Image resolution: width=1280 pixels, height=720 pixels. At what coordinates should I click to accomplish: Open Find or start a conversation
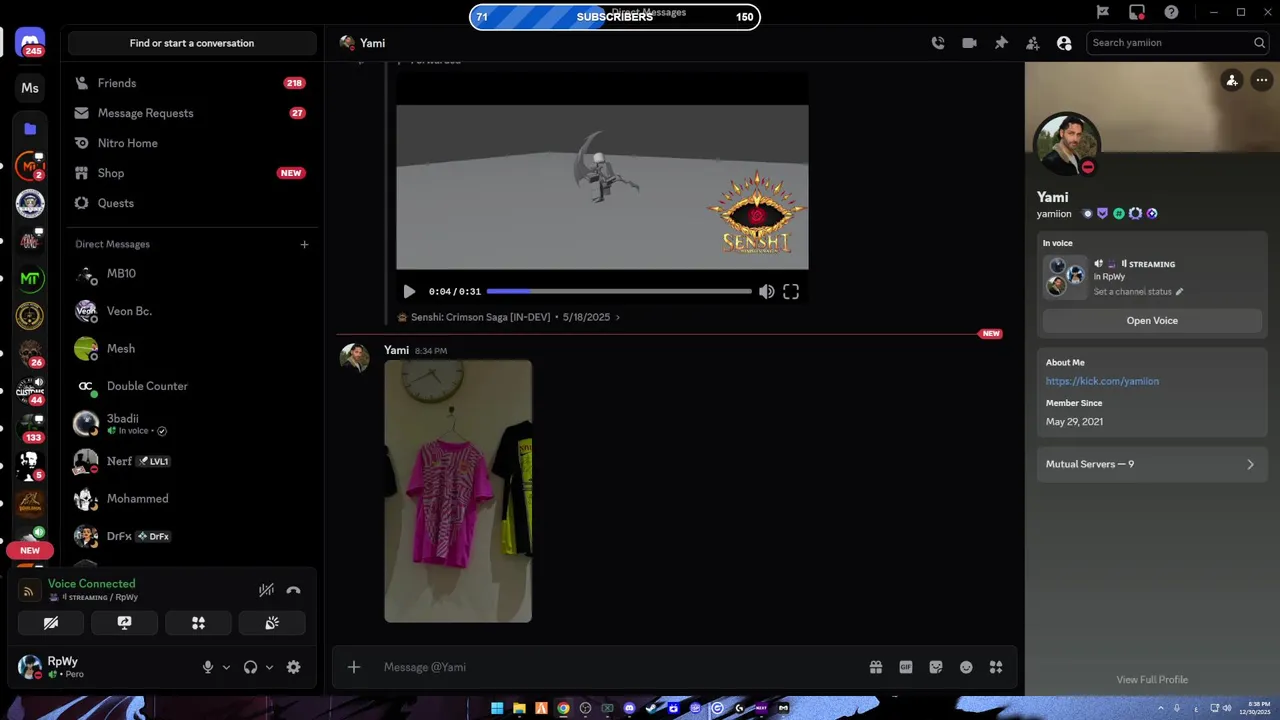[x=192, y=43]
